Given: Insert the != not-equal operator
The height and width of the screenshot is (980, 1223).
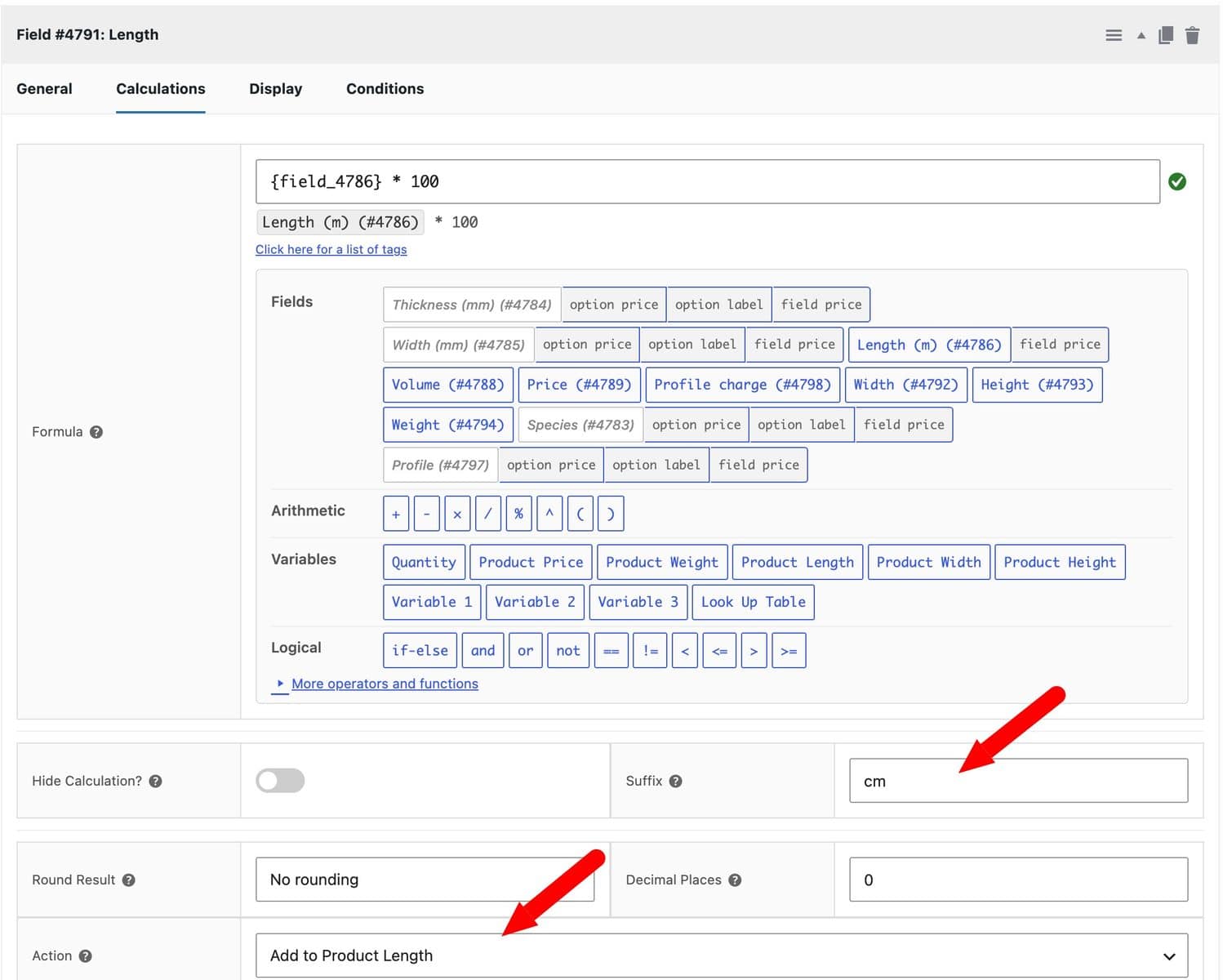Looking at the screenshot, I should pos(650,651).
